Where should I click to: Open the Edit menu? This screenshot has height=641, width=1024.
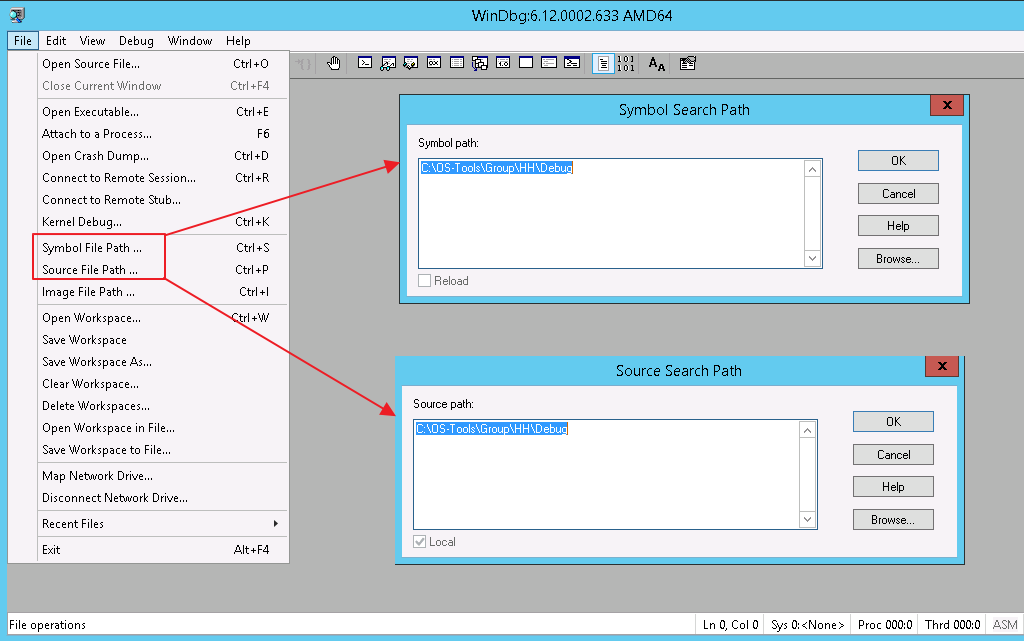(56, 40)
